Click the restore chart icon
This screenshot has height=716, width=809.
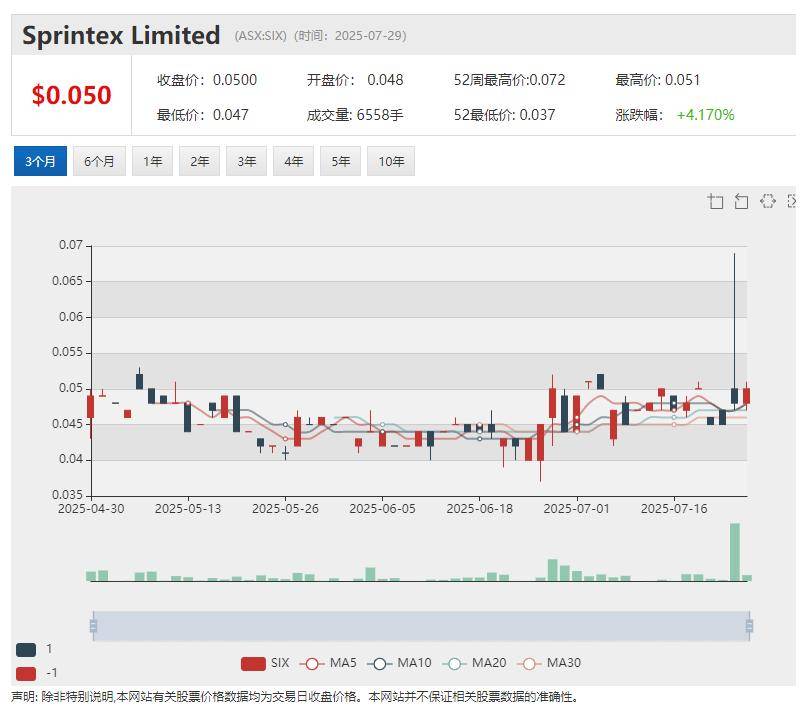click(767, 201)
